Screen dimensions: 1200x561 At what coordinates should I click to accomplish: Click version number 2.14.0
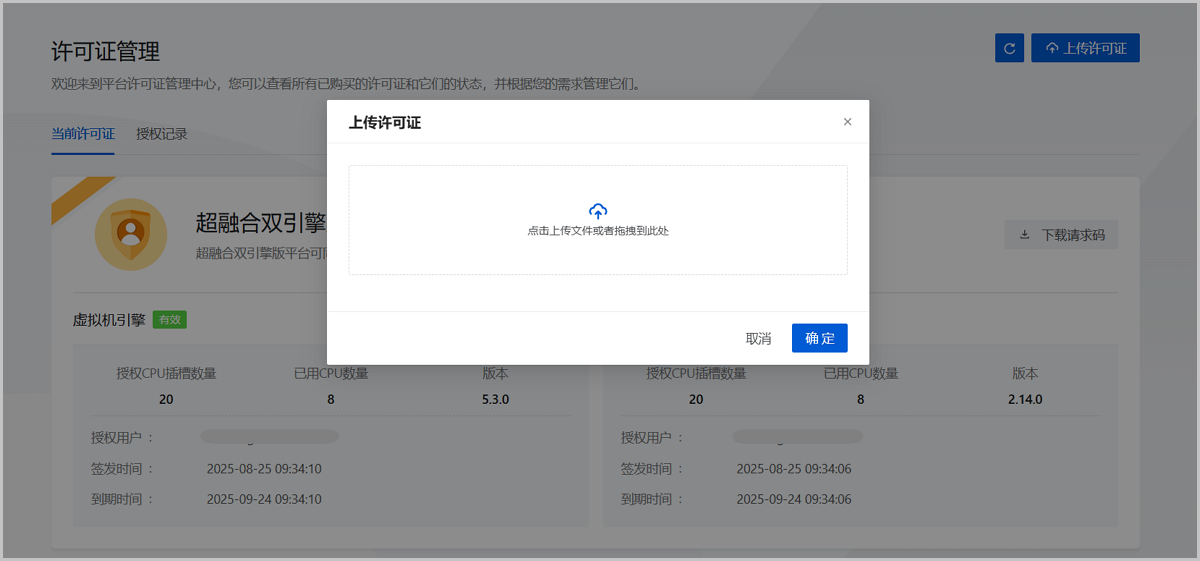pyautogui.click(x=1025, y=399)
